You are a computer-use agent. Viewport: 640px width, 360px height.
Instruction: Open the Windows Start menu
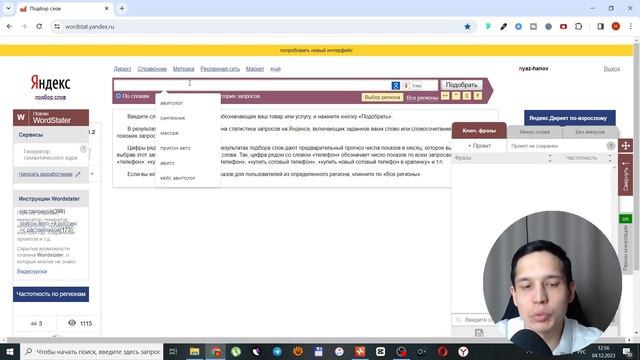tap(10, 351)
